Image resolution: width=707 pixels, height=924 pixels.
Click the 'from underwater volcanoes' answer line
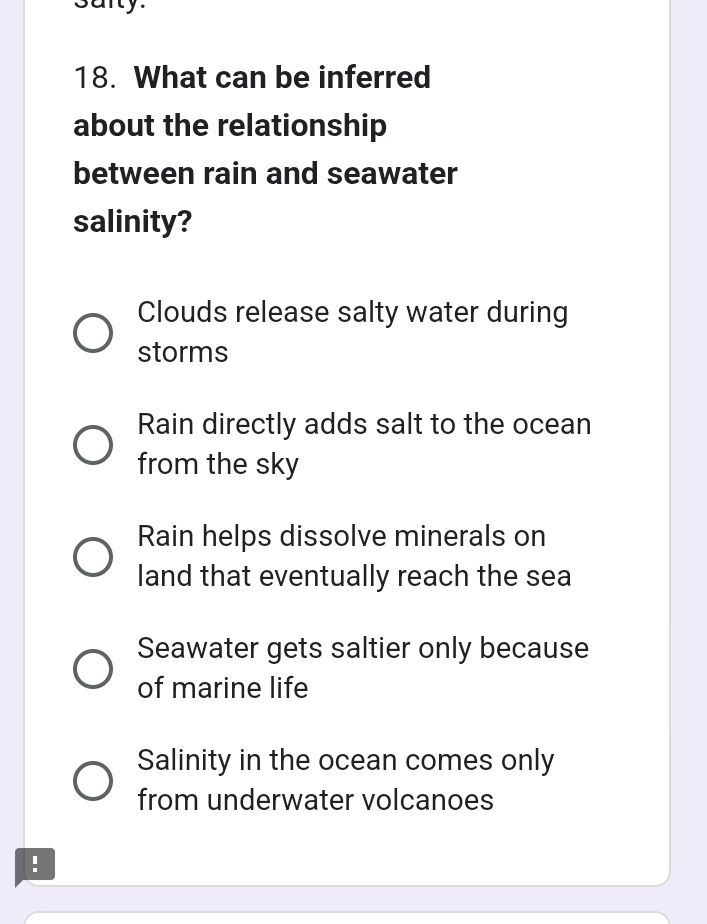[315, 801]
